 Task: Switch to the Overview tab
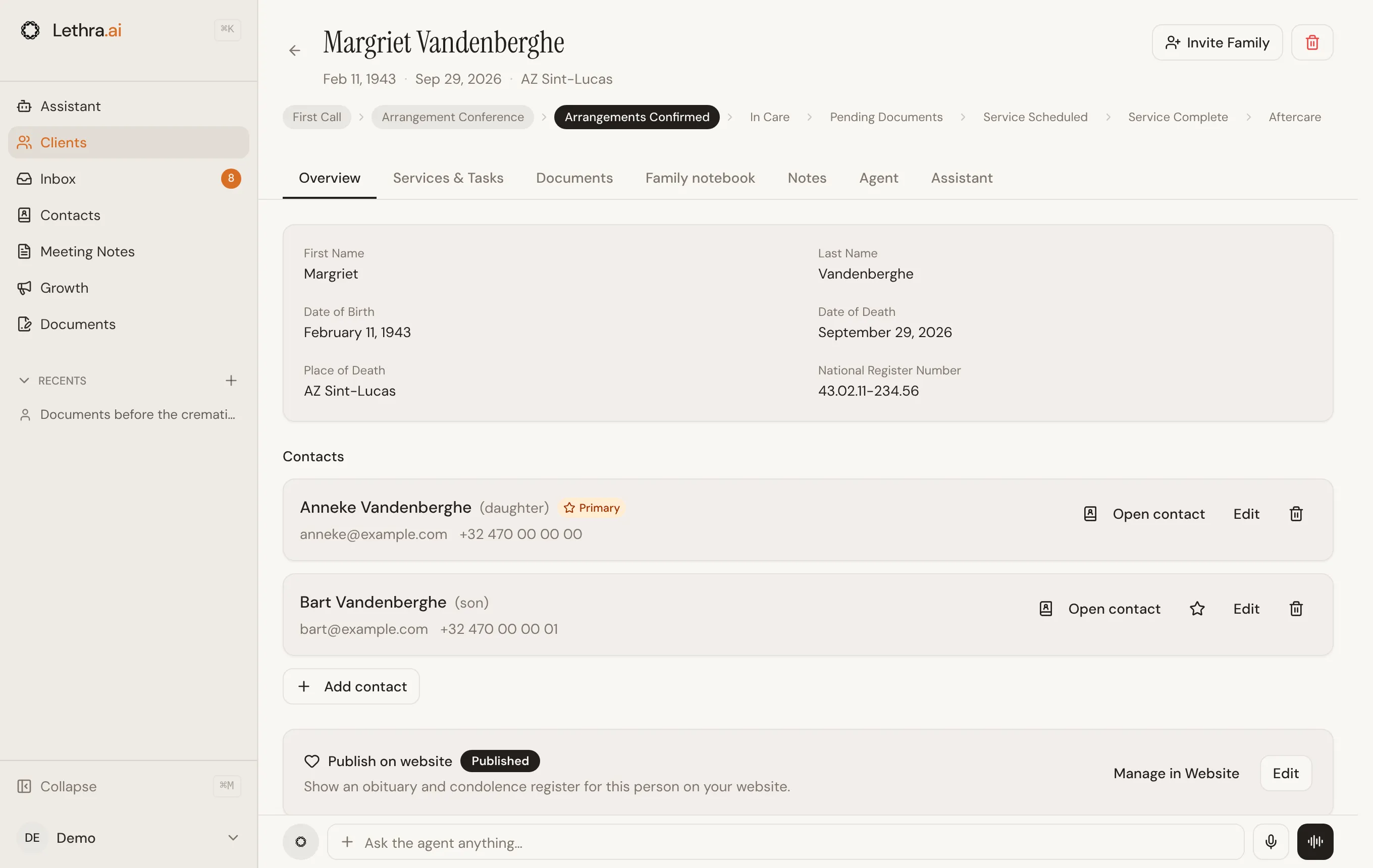click(x=330, y=178)
